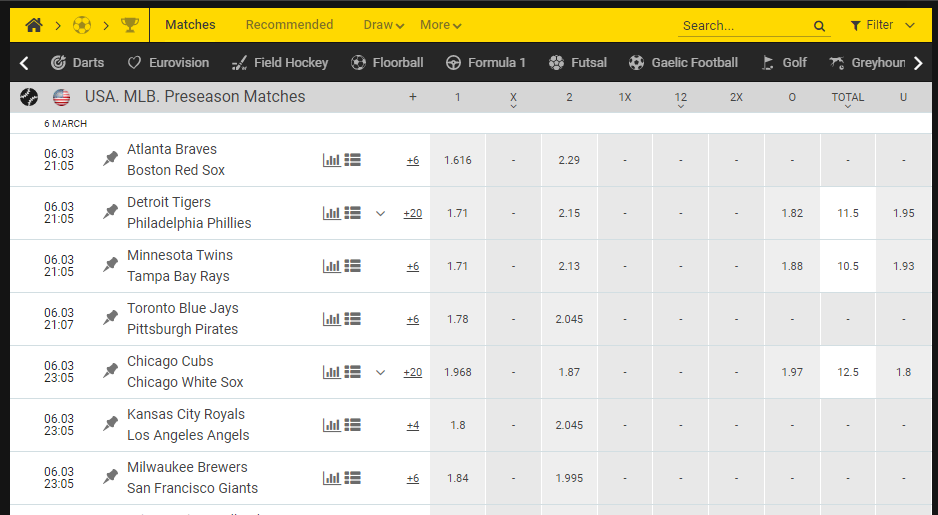Open USA MLB Preseason Matches header
Screen dimensions: 938x515
[x=195, y=97]
